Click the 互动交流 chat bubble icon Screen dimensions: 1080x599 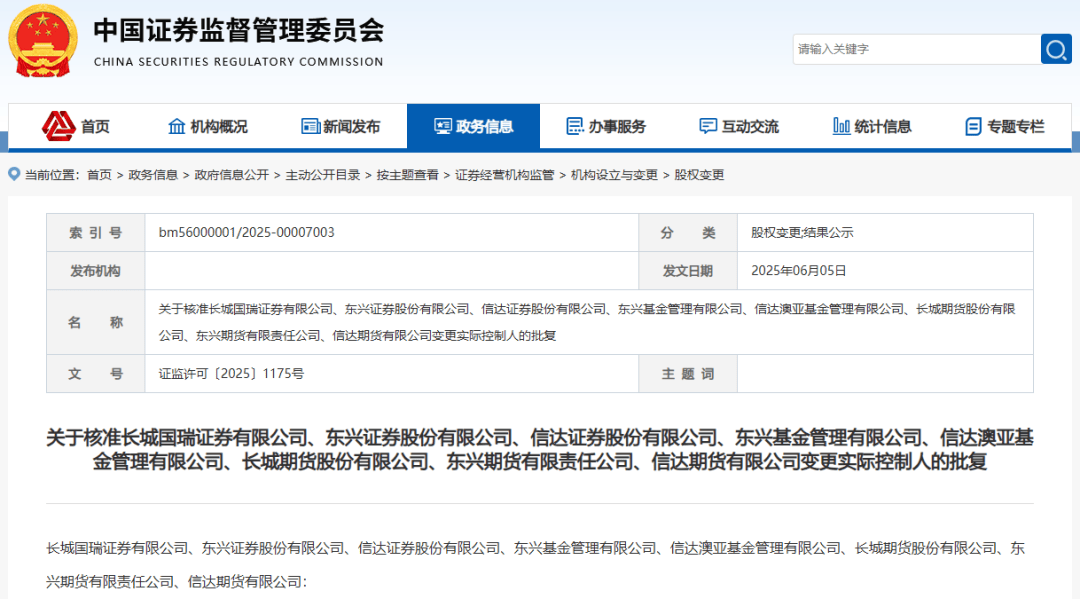707,126
